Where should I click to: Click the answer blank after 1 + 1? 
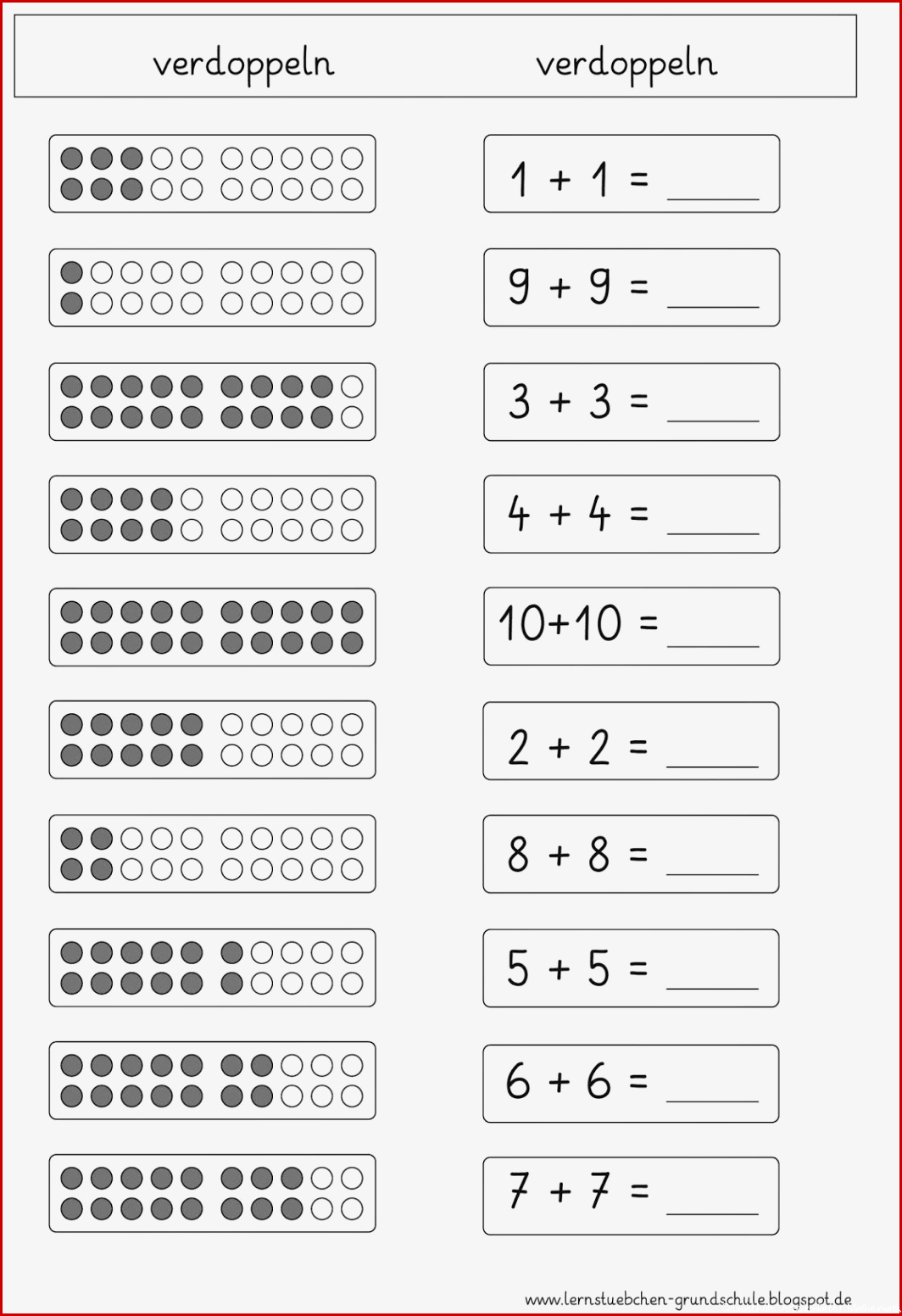click(x=713, y=198)
